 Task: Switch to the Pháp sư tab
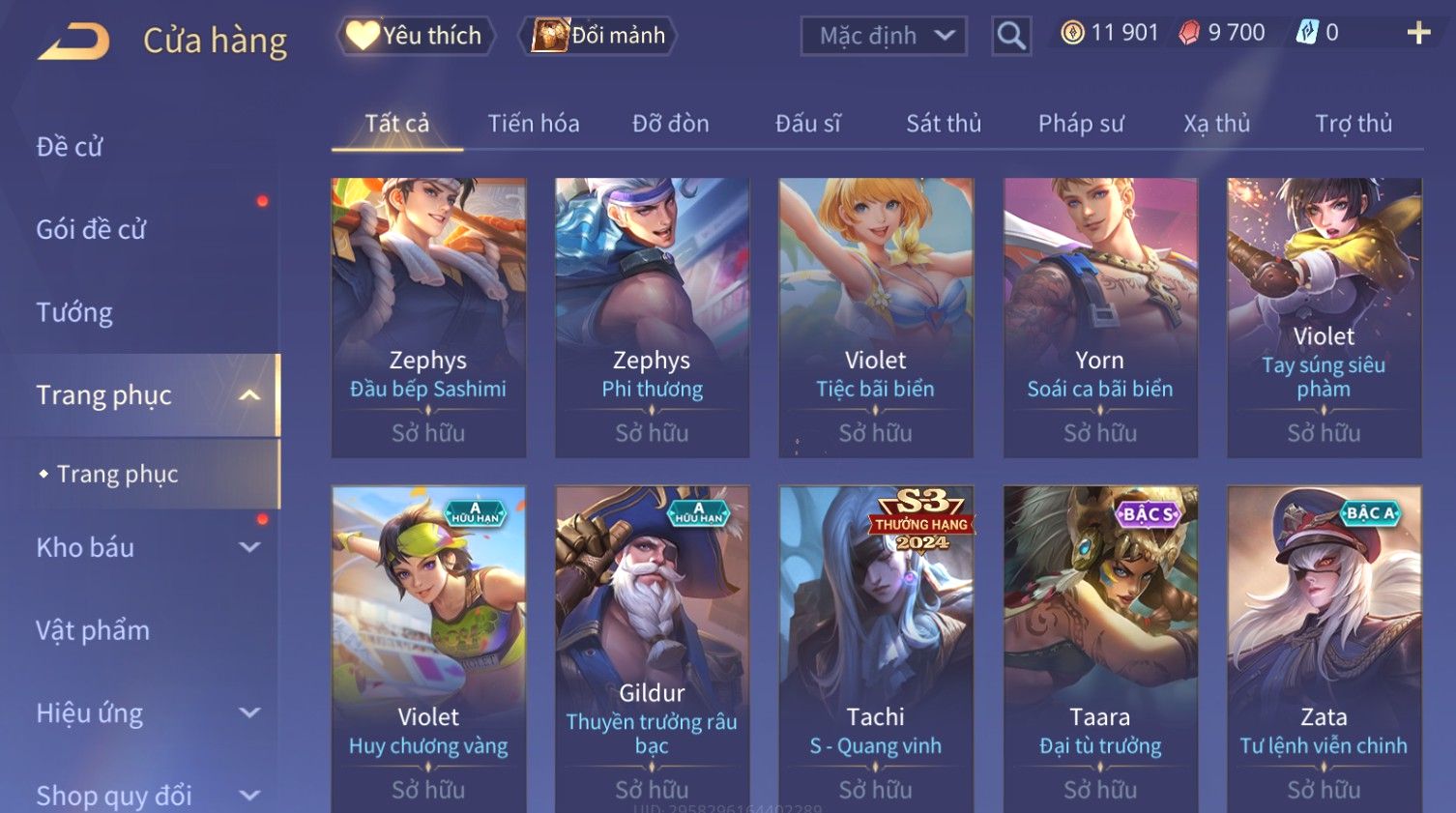1081,124
